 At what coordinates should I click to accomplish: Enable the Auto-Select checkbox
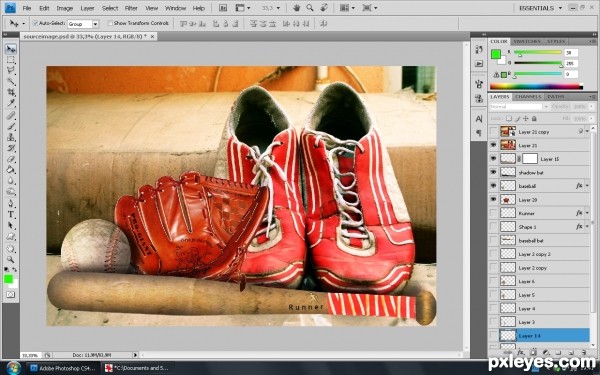(36, 23)
